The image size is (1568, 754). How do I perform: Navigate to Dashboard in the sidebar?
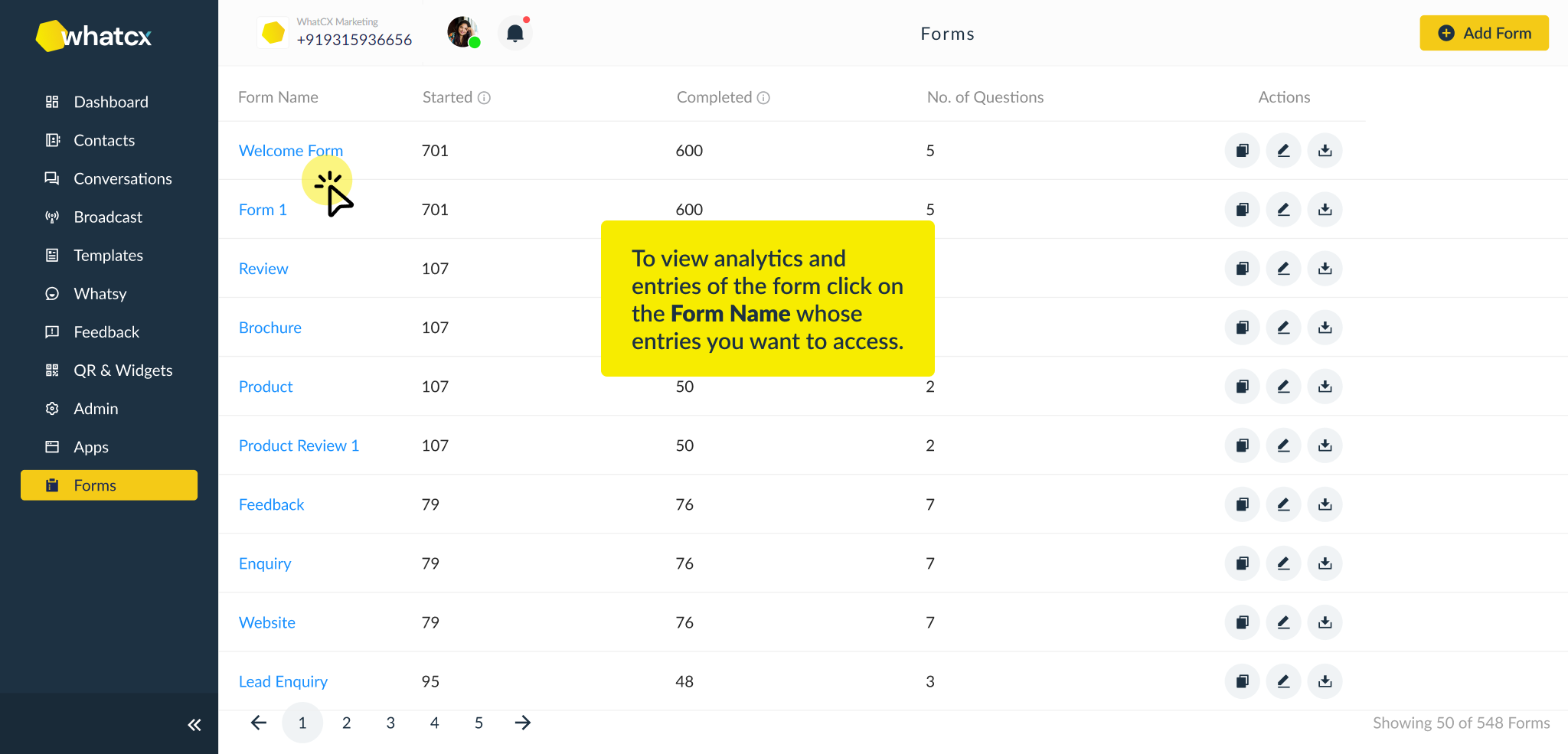[111, 101]
